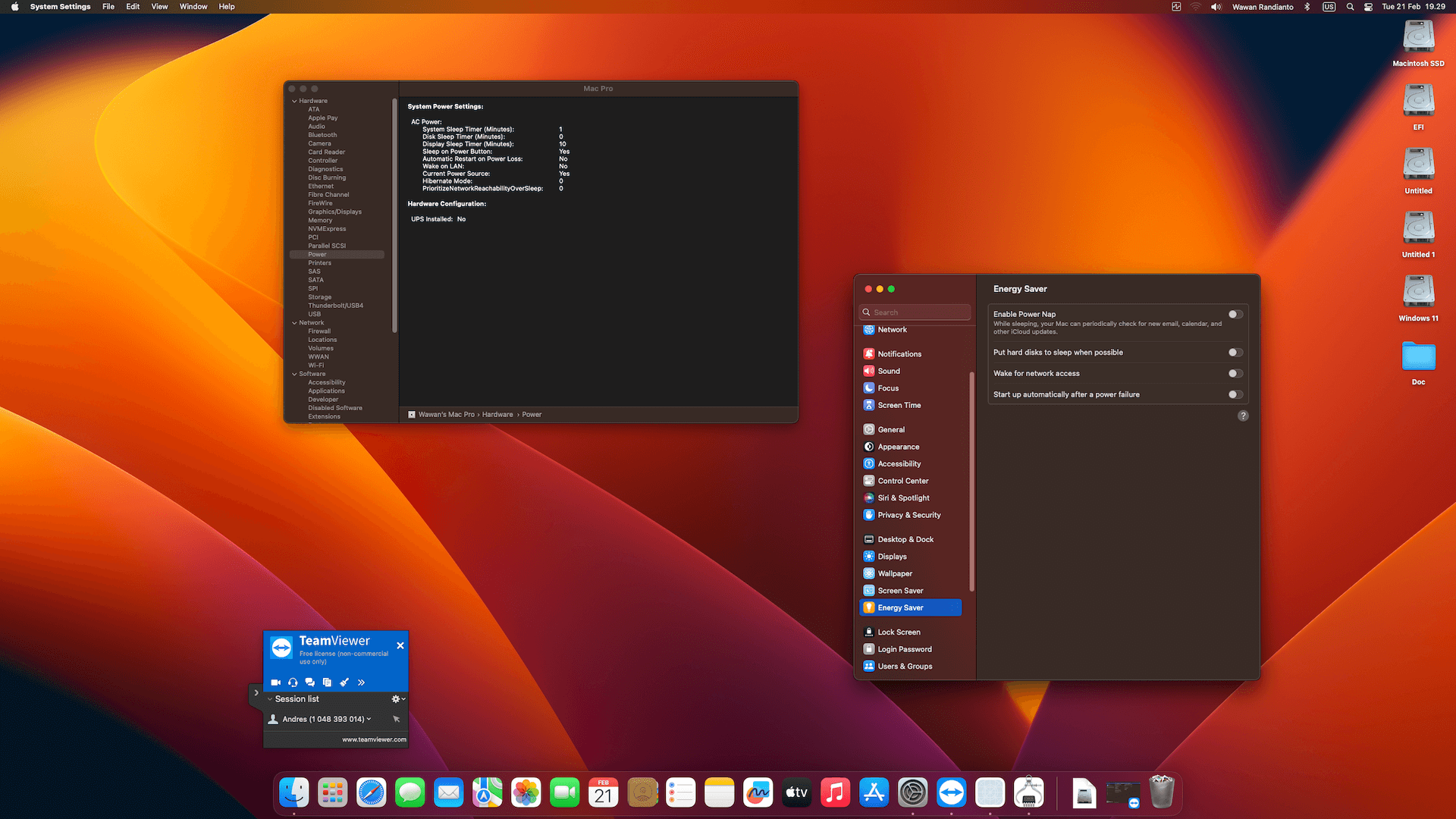Toggle Enable Power Nap switch
The width and height of the screenshot is (1456, 819).
point(1235,314)
